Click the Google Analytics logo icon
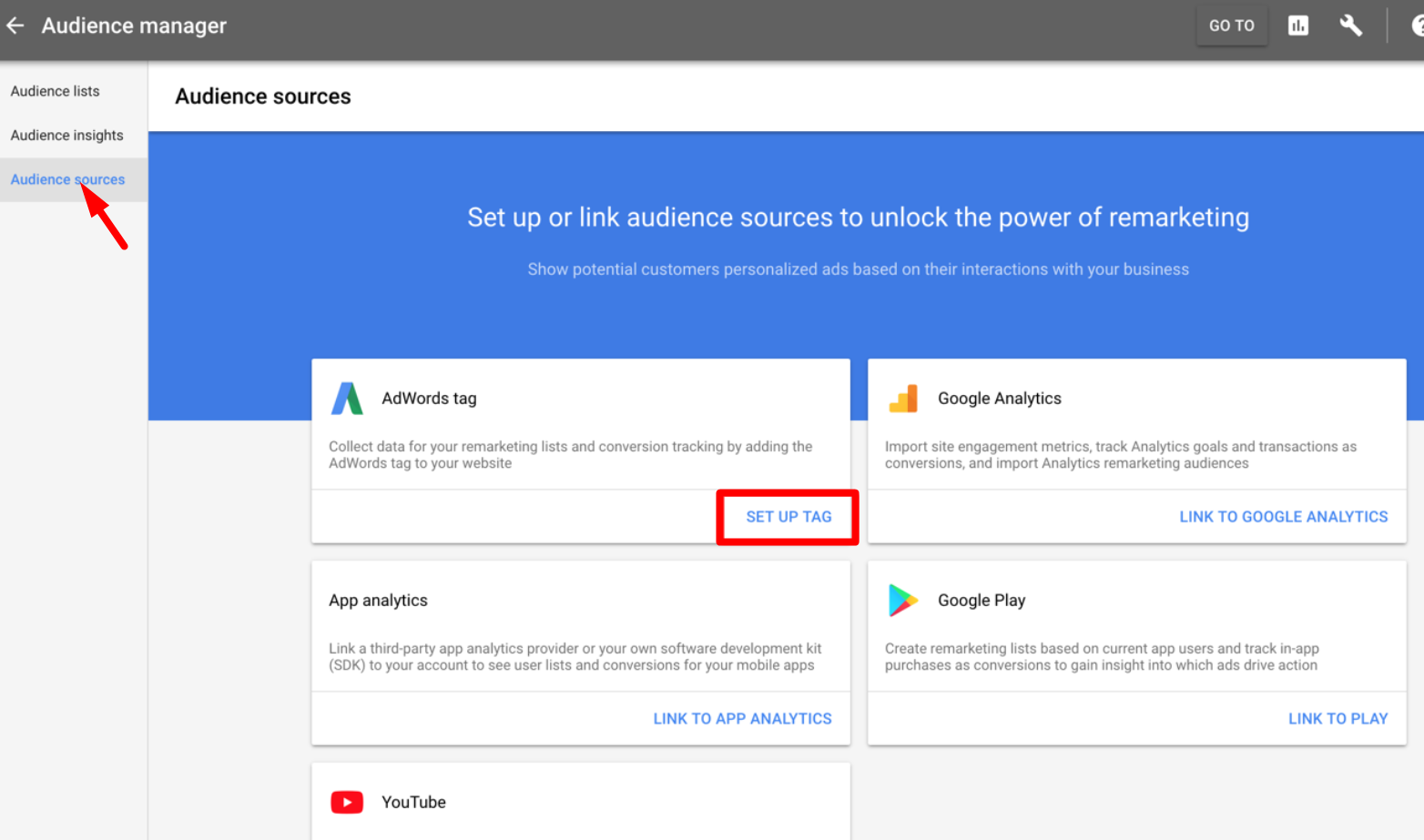 pos(903,399)
